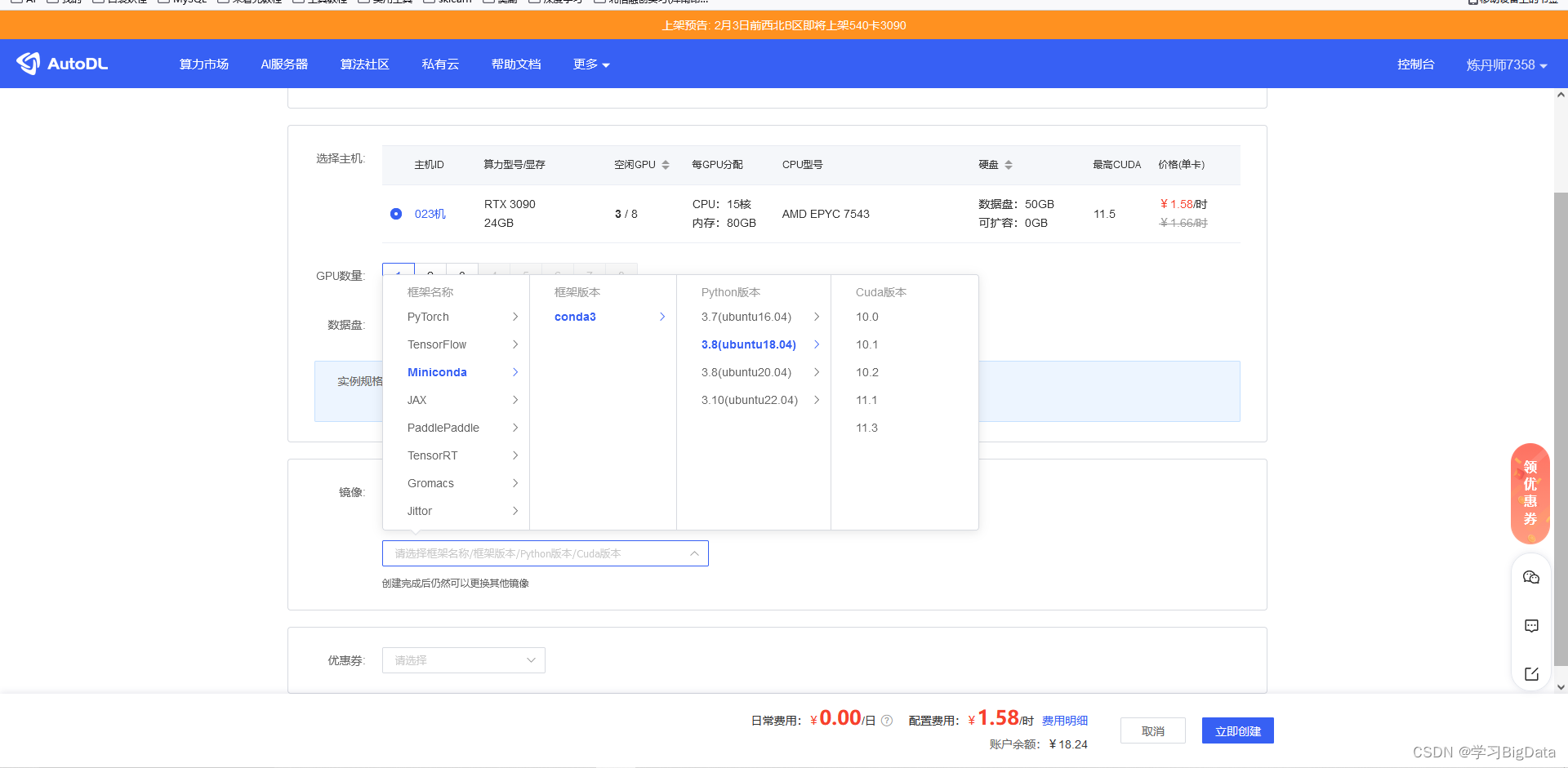Image resolution: width=1568 pixels, height=768 pixels.
Task: Open the WeChat support icon
Action: [1531, 577]
